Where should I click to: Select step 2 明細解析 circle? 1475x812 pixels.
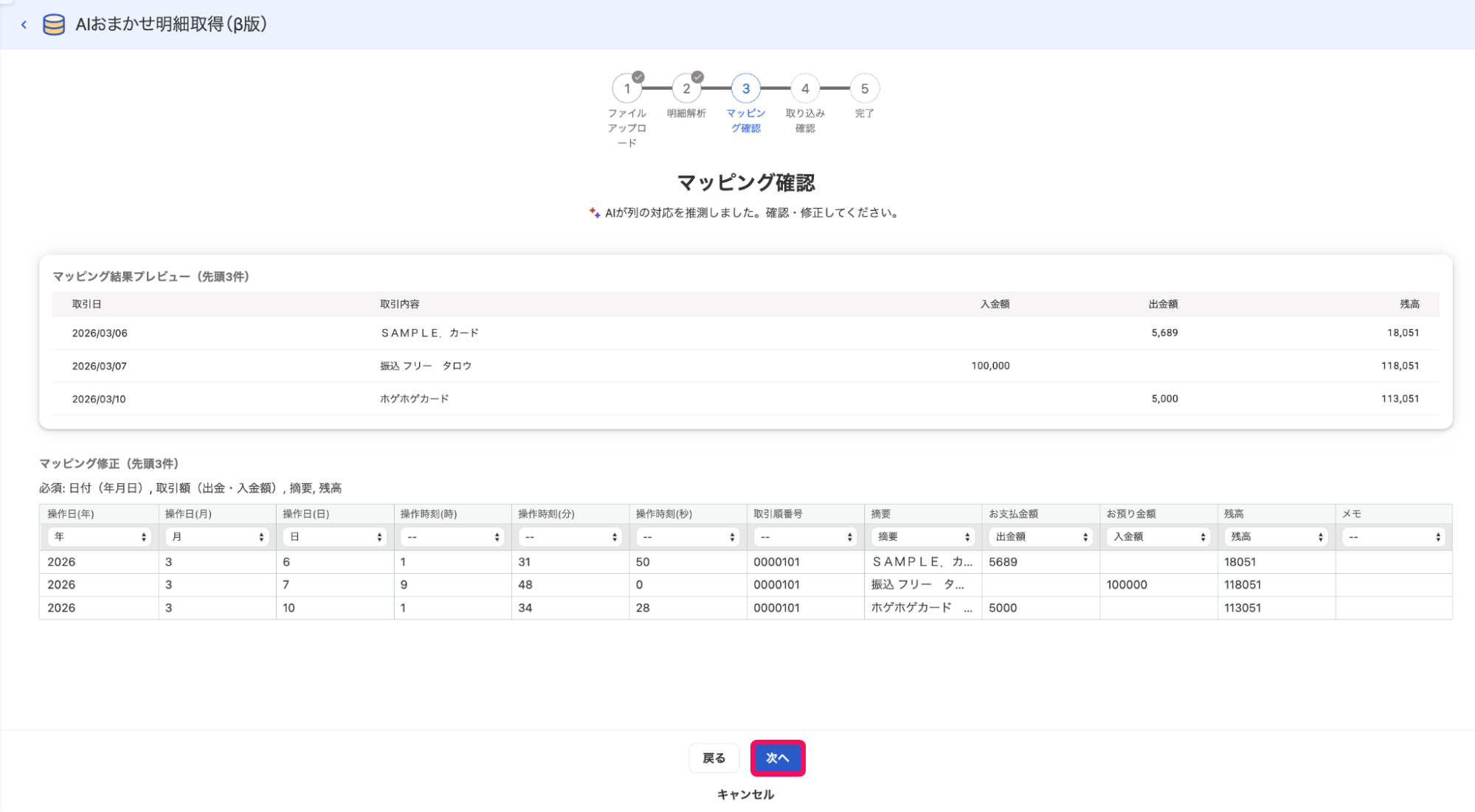(x=686, y=89)
